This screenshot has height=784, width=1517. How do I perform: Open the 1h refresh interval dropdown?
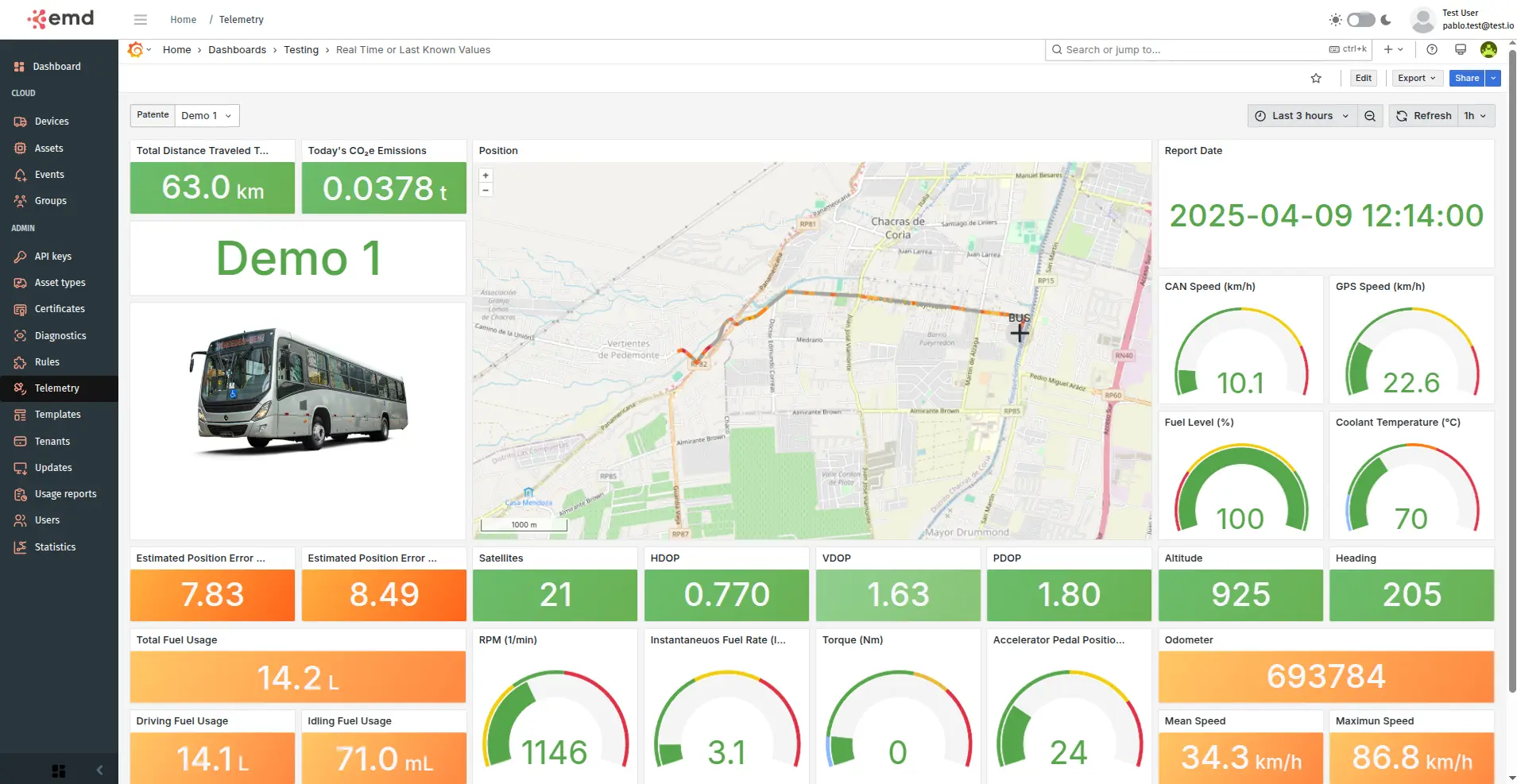click(x=1476, y=116)
